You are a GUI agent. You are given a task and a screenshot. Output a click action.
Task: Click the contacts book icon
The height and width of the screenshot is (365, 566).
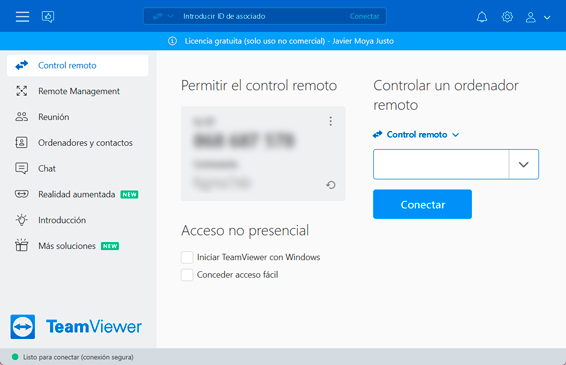[21, 143]
